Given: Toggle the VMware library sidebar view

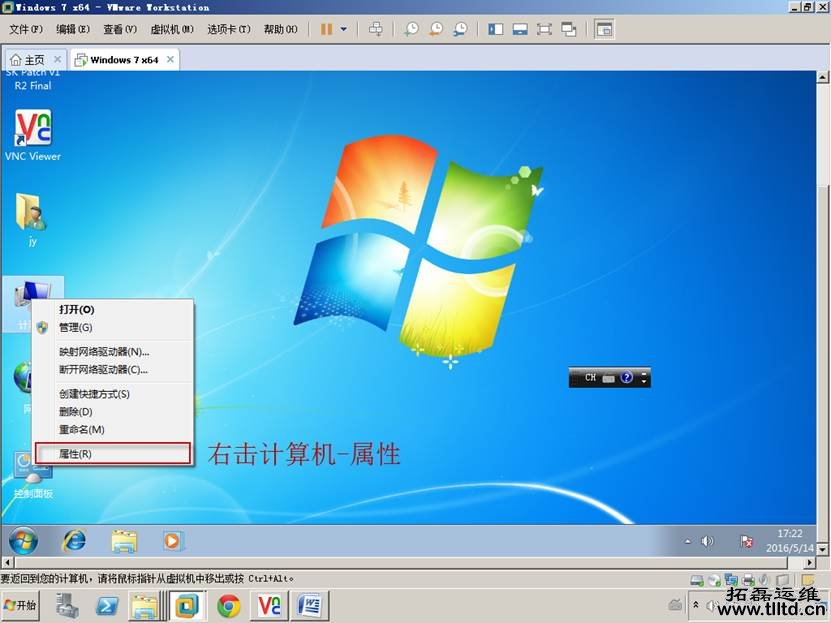Looking at the screenshot, I should pyautogui.click(x=496, y=29).
